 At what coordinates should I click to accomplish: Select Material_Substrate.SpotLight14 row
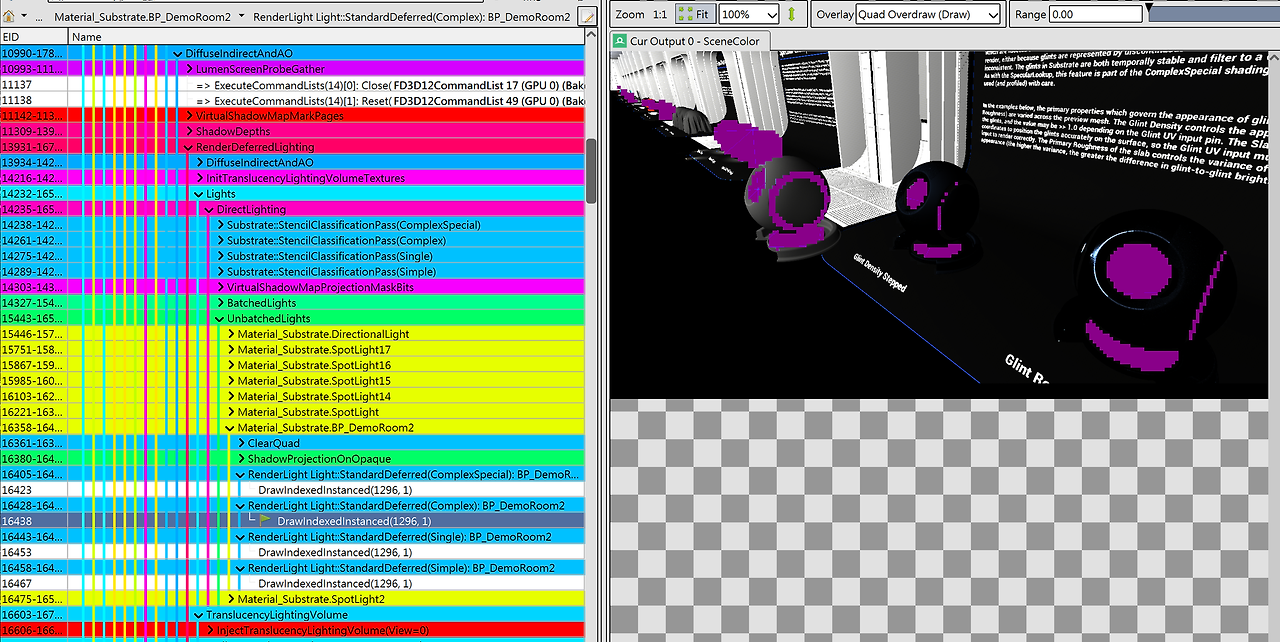coord(292,397)
